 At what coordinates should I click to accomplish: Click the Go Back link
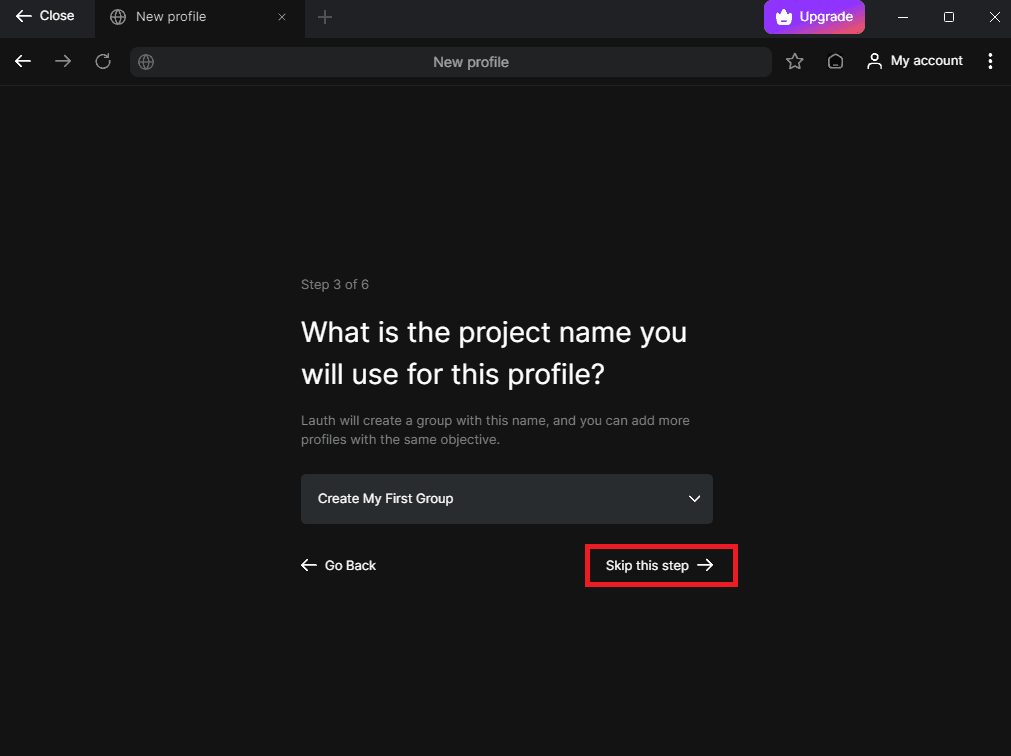[339, 566]
